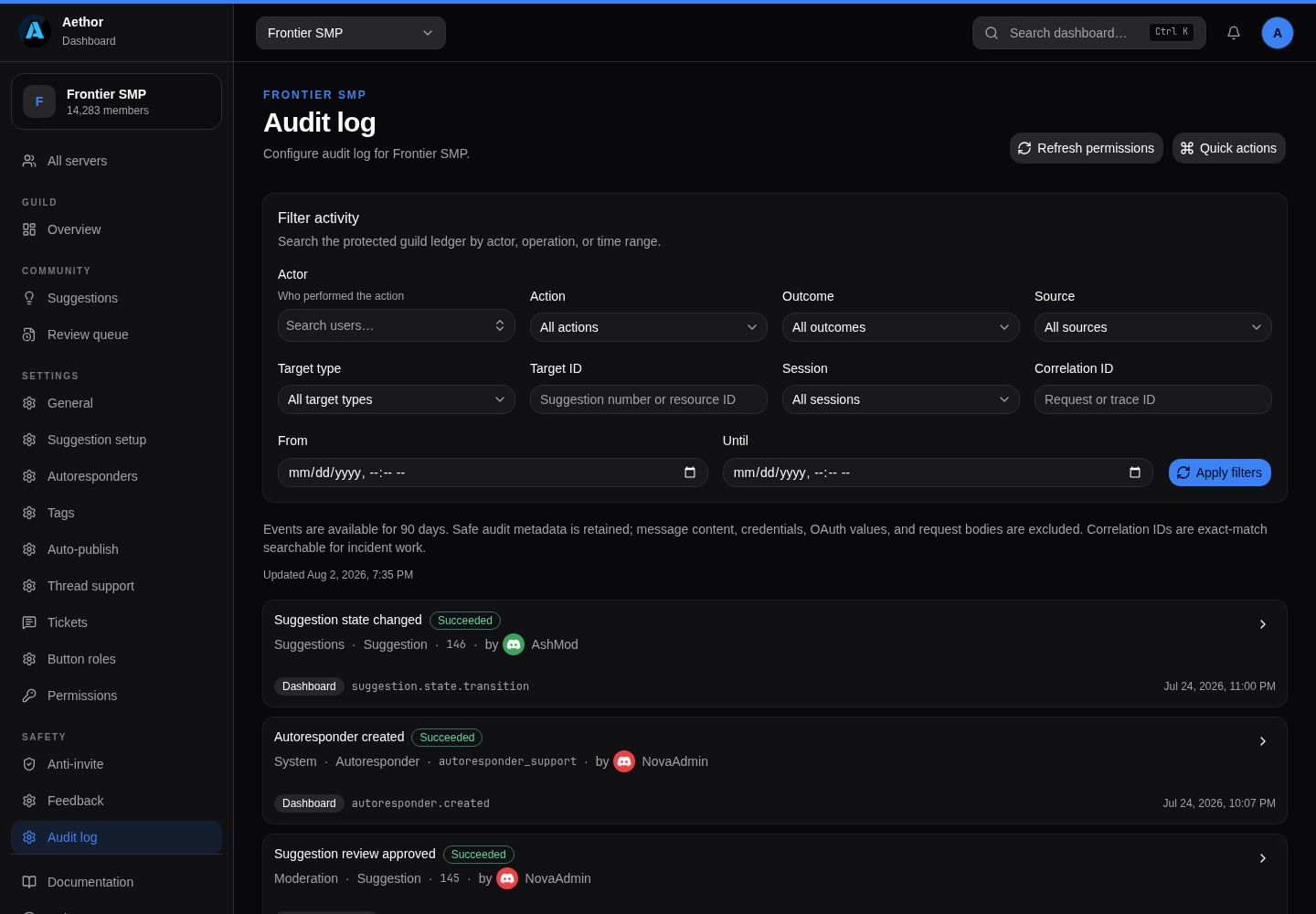Open the Documentation link
This screenshot has width=1316, height=914.
point(116,882)
